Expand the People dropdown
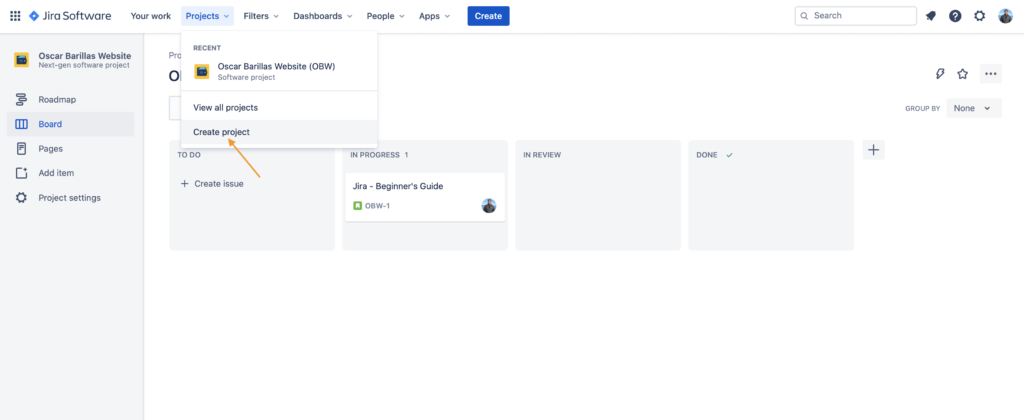The width and height of the screenshot is (1024, 420). (385, 16)
